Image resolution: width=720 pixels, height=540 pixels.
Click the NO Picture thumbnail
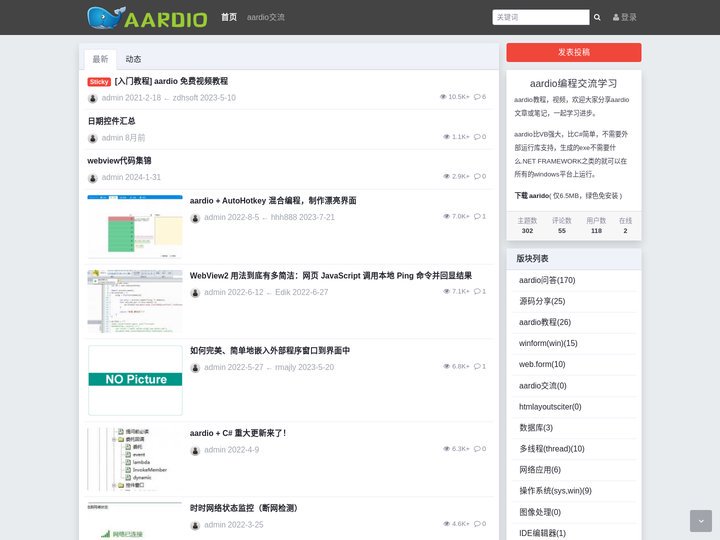(x=135, y=380)
